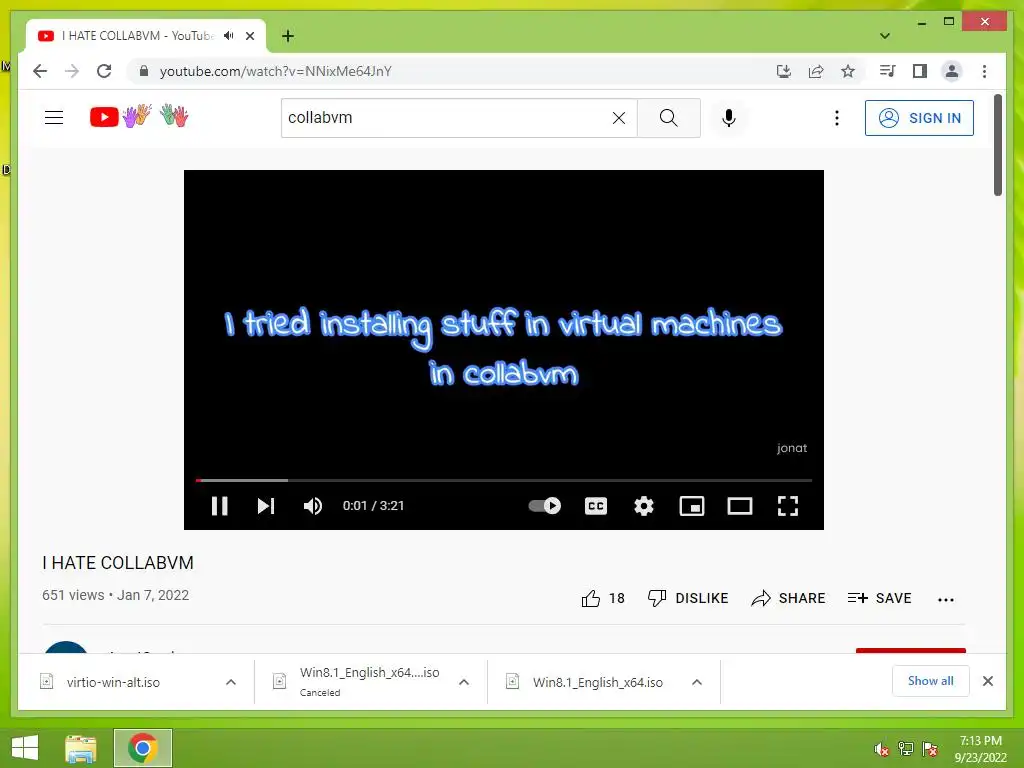Screen dimensions: 1024x768
Task: Open Chrome three-dot menu
Action: point(984,71)
